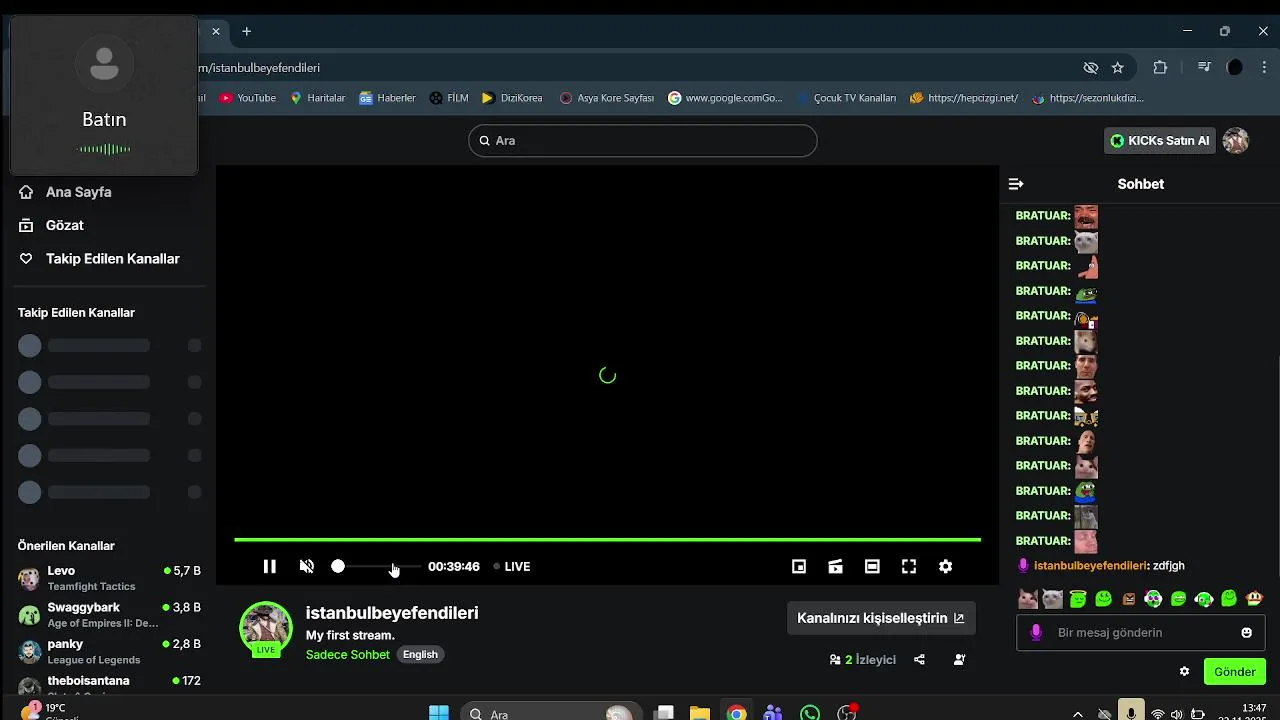Unmute the stream volume
1280x720 pixels.
(x=307, y=566)
